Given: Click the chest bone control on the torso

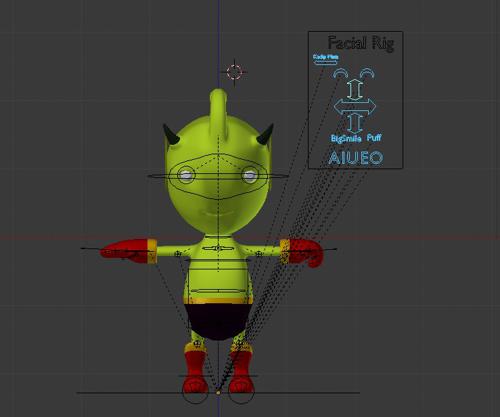Looking at the screenshot, I should coord(218,248).
